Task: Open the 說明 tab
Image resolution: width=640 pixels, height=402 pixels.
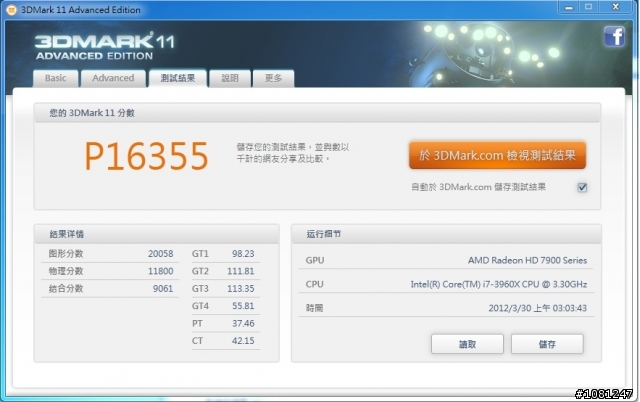Action: 230,78
